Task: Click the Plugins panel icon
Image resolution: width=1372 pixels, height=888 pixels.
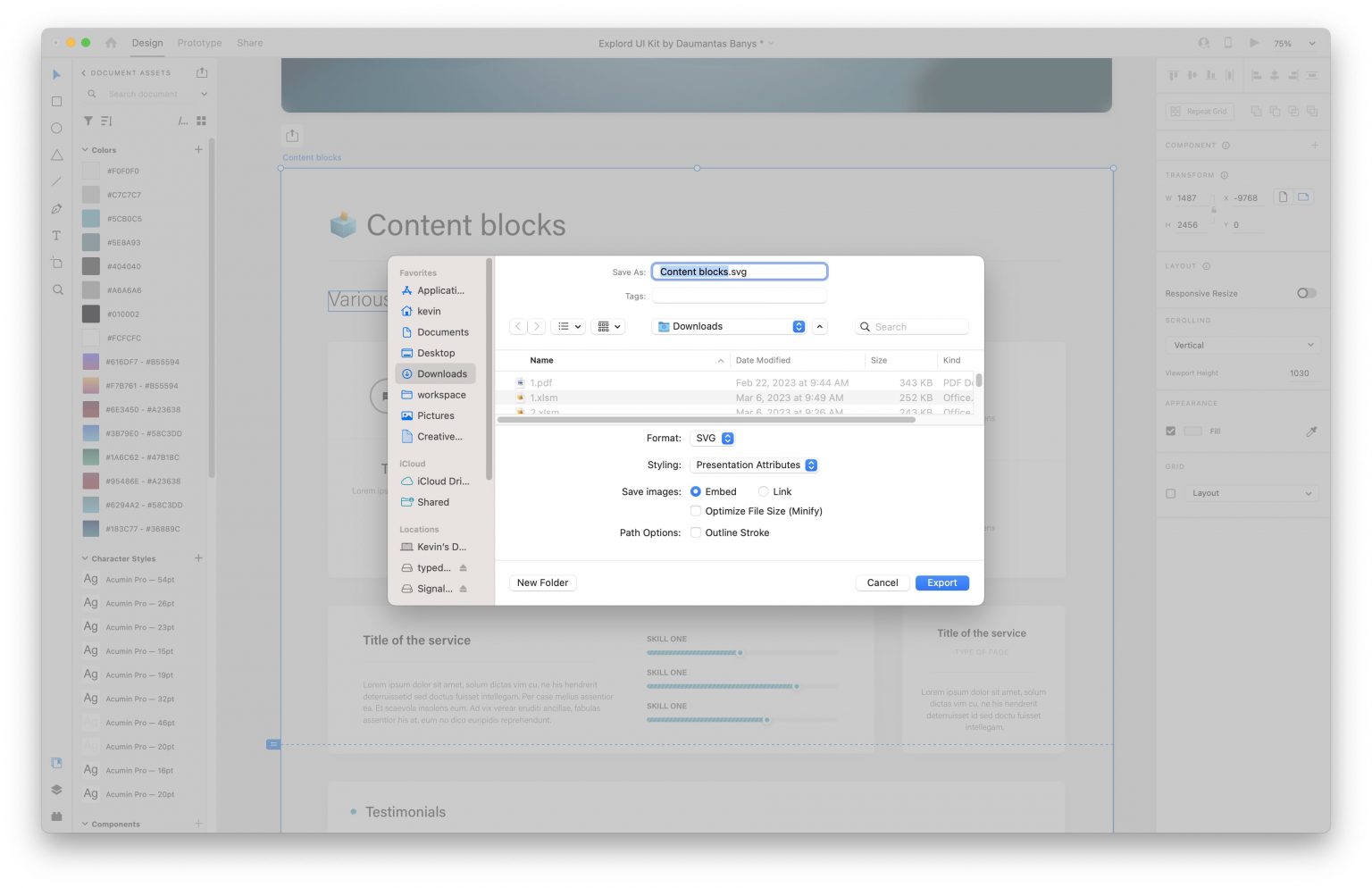Action: 56,816
